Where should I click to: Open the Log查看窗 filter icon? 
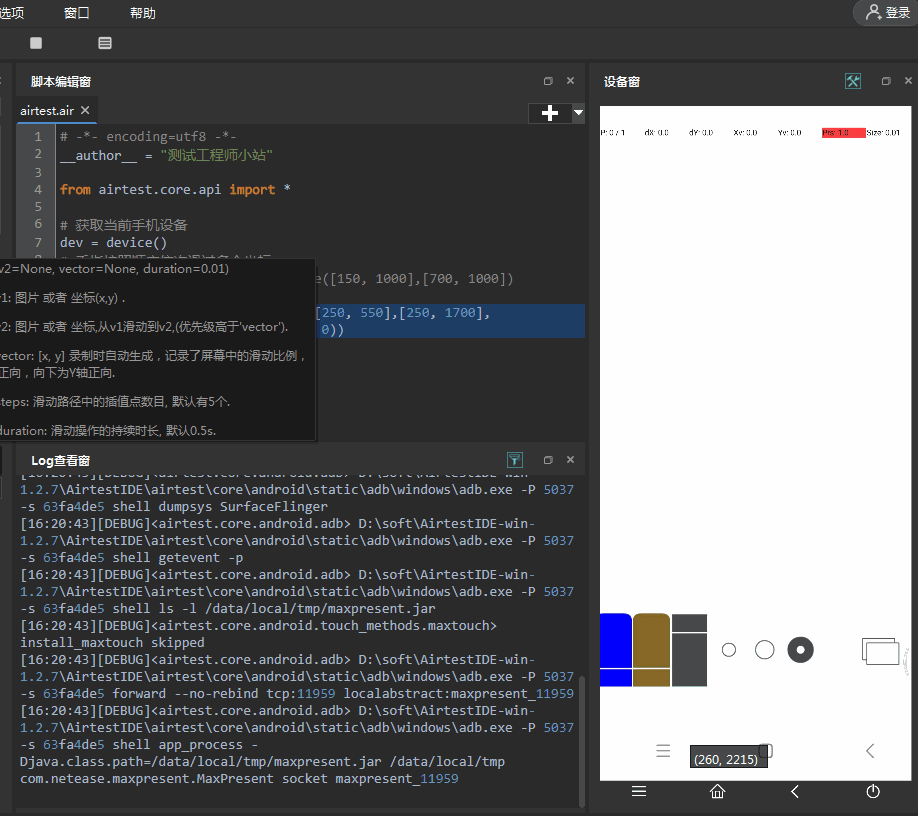[515, 460]
